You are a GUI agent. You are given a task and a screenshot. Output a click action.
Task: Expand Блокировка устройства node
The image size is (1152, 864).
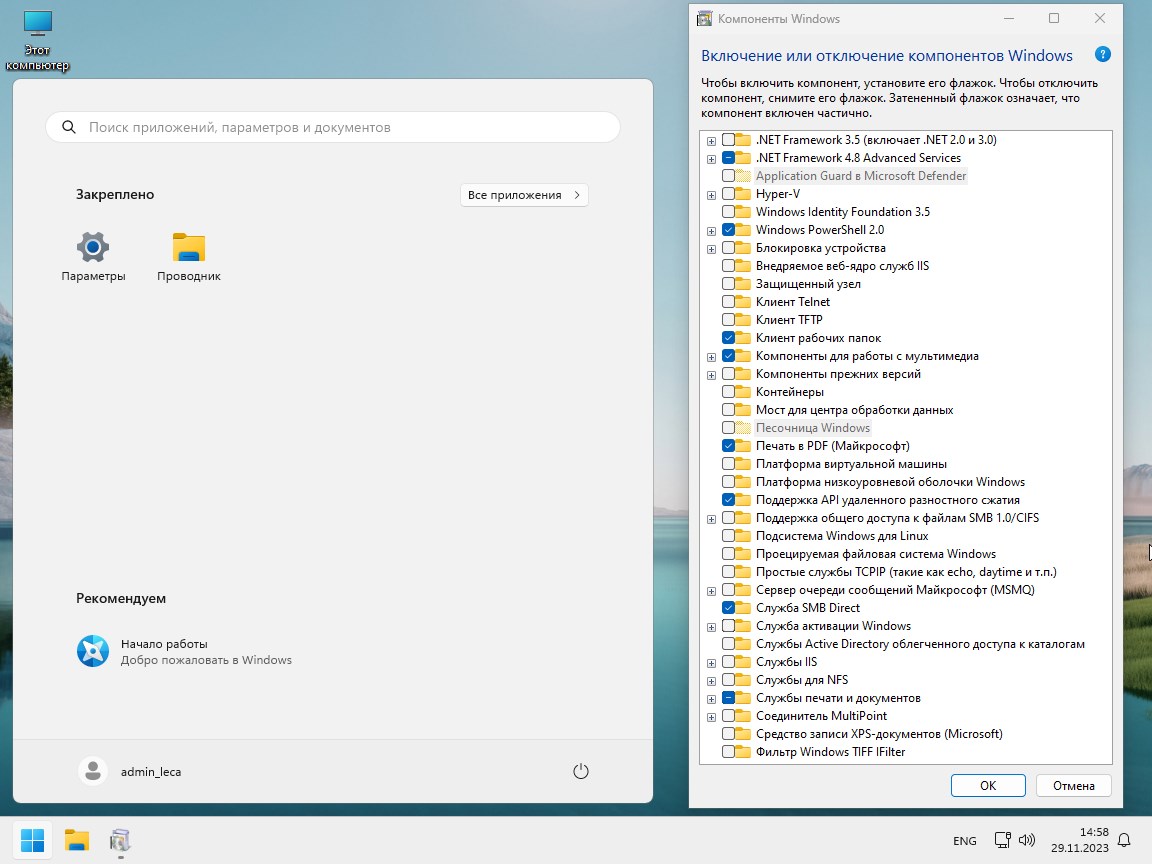(x=711, y=248)
